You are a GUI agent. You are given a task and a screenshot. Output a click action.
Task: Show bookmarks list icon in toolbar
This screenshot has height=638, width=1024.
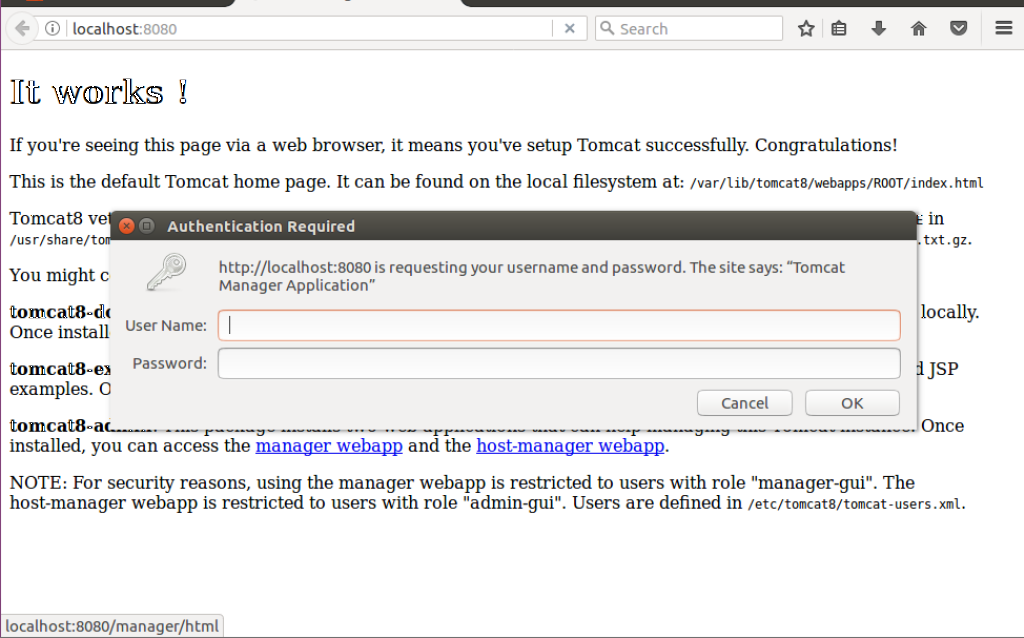coord(839,29)
